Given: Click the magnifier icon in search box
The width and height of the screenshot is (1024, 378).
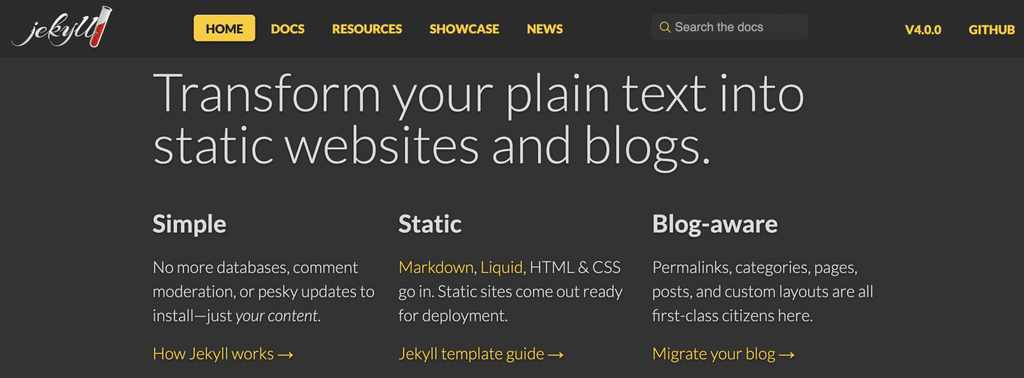Looking at the screenshot, I should click(665, 27).
